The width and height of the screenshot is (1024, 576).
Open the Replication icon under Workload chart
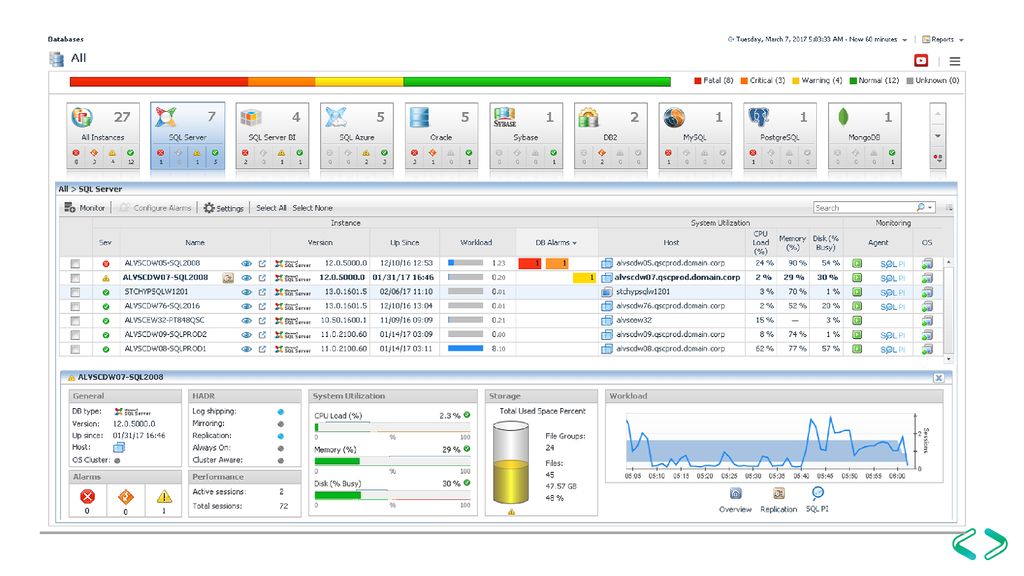tap(778, 494)
